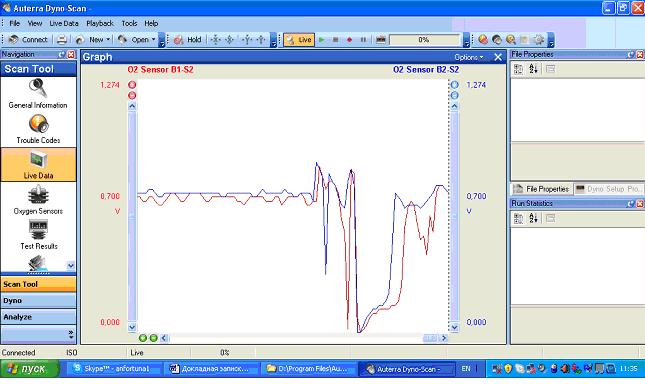Click the playback progress bar showing 0%
645x384 pixels.
[x=424, y=40]
